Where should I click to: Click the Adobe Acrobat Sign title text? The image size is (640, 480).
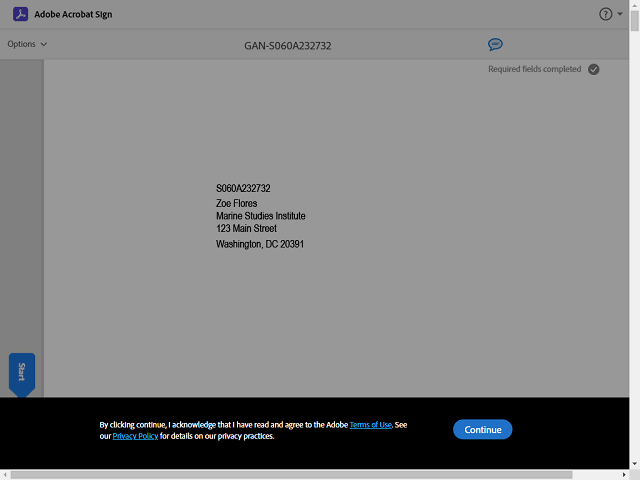coord(73,14)
